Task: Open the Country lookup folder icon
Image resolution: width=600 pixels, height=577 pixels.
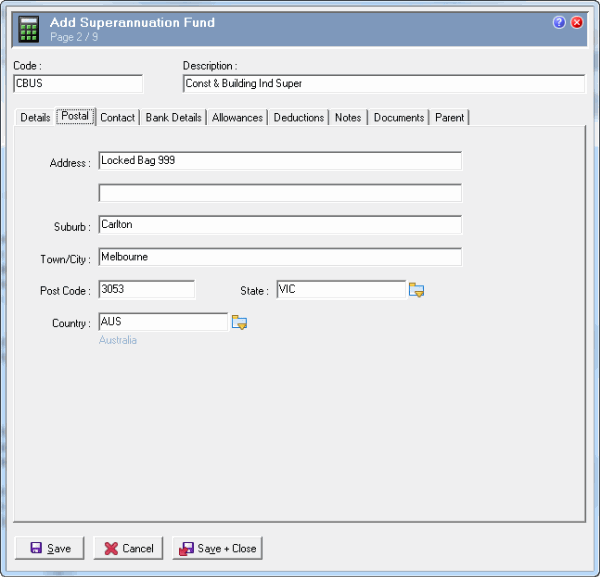Action: [x=239, y=323]
